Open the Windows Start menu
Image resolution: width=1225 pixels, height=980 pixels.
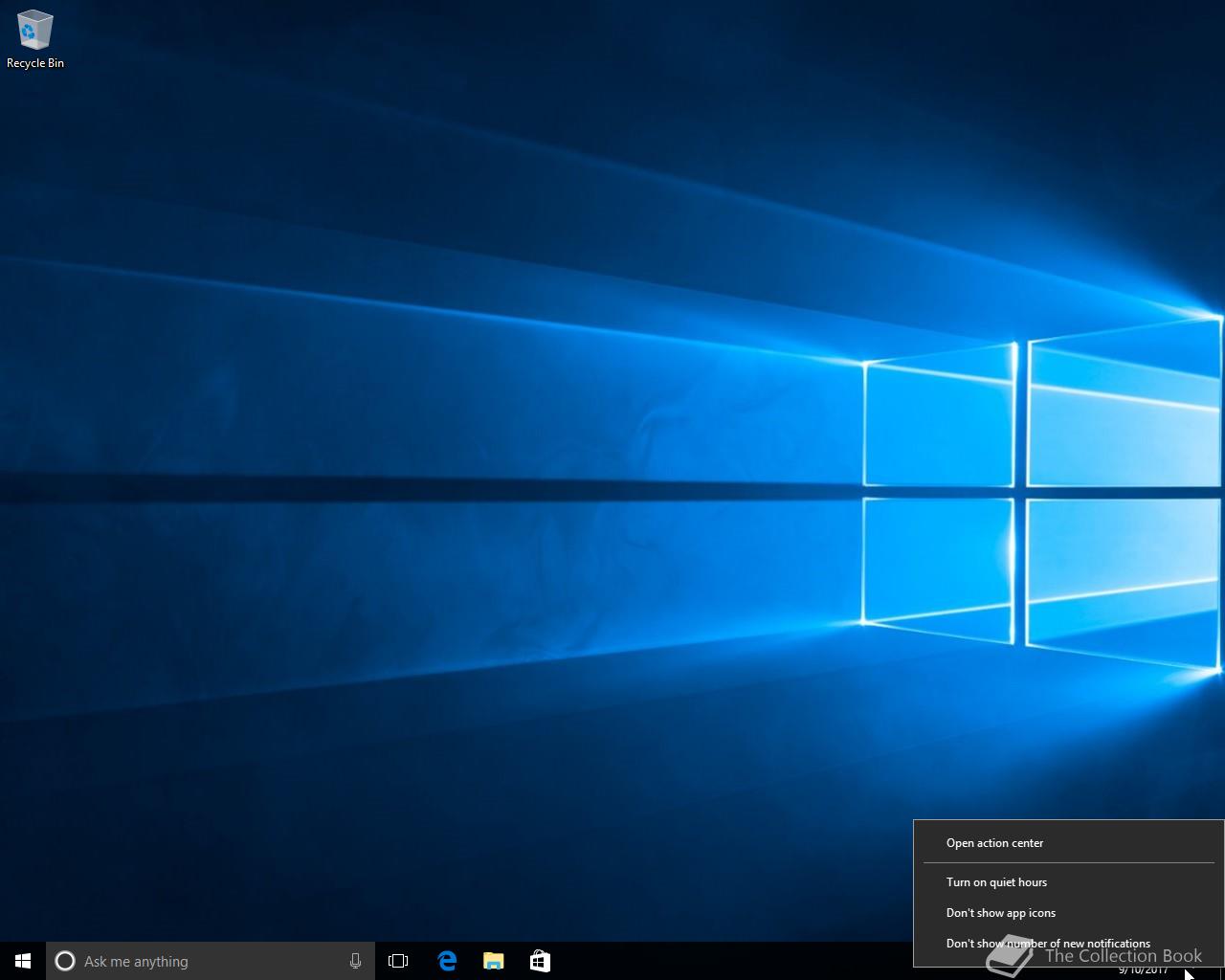pyautogui.click(x=23, y=961)
